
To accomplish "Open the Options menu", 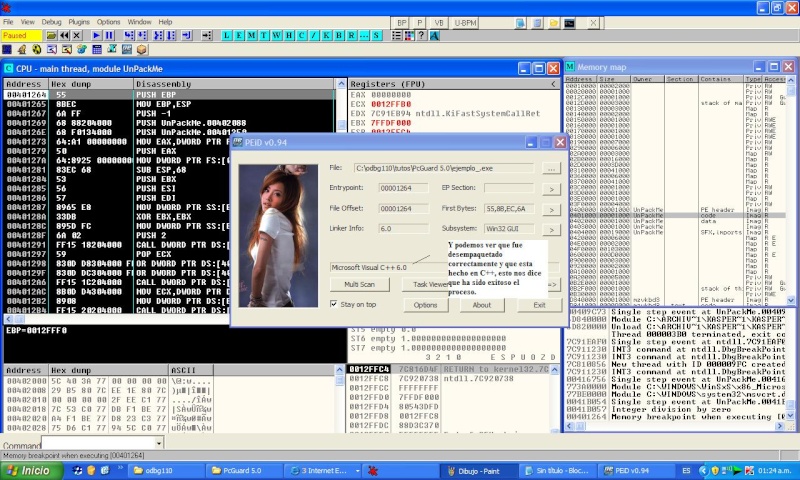I will pyautogui.click(x=109, y=22).
